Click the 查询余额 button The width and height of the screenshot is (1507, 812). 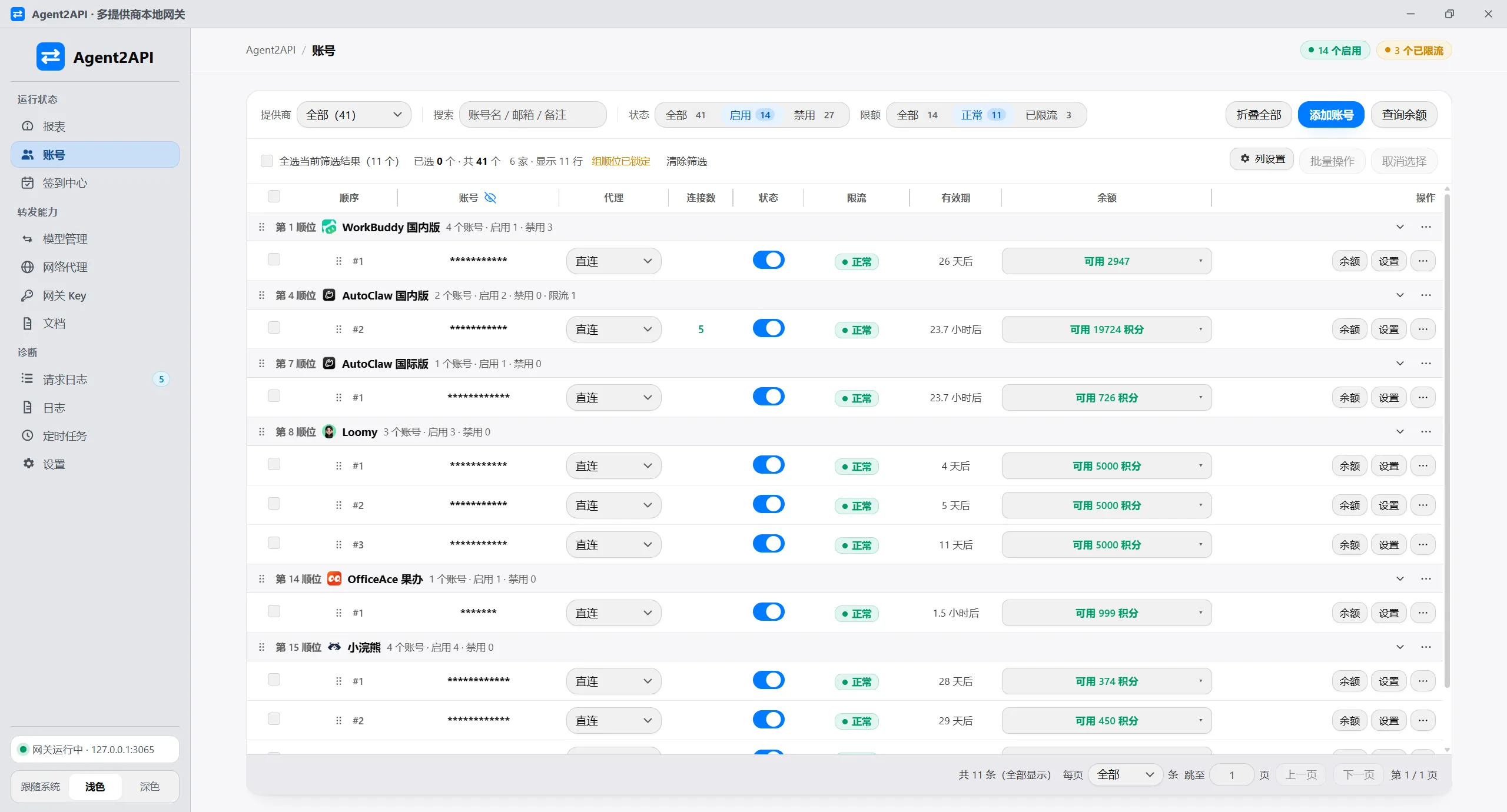click(x=1404, y=115)
